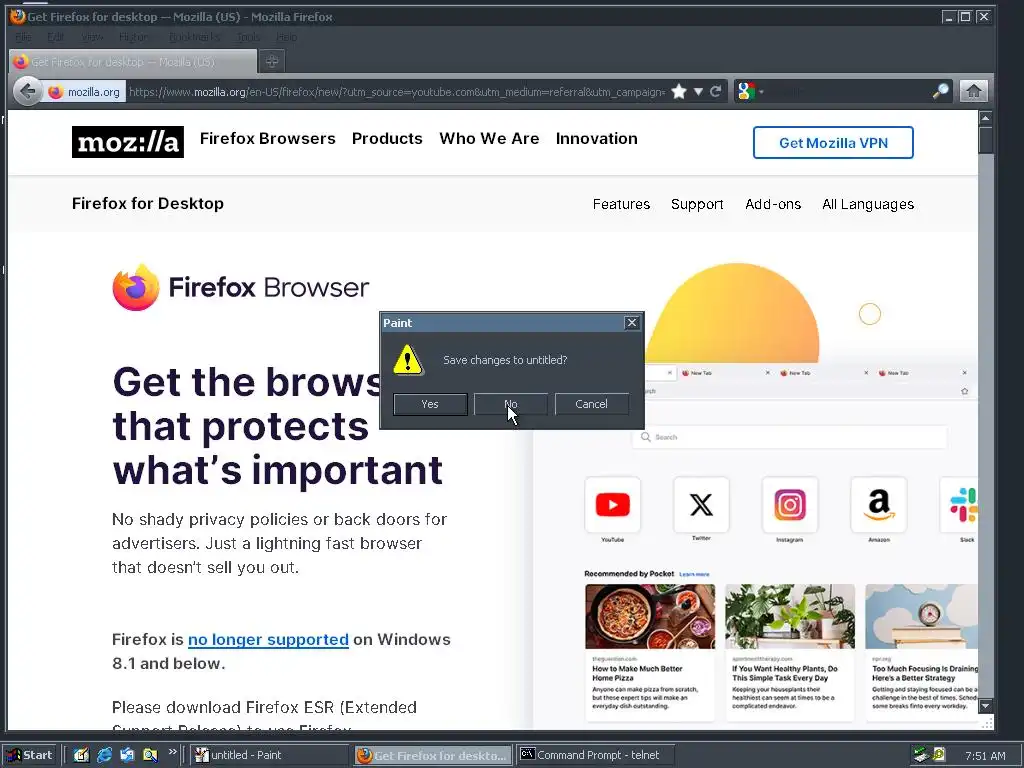Image resolution: width=1024 pixels, height=768 pixels.
Task: Open a new tab with plus button
Action: [x=272, y=61]
